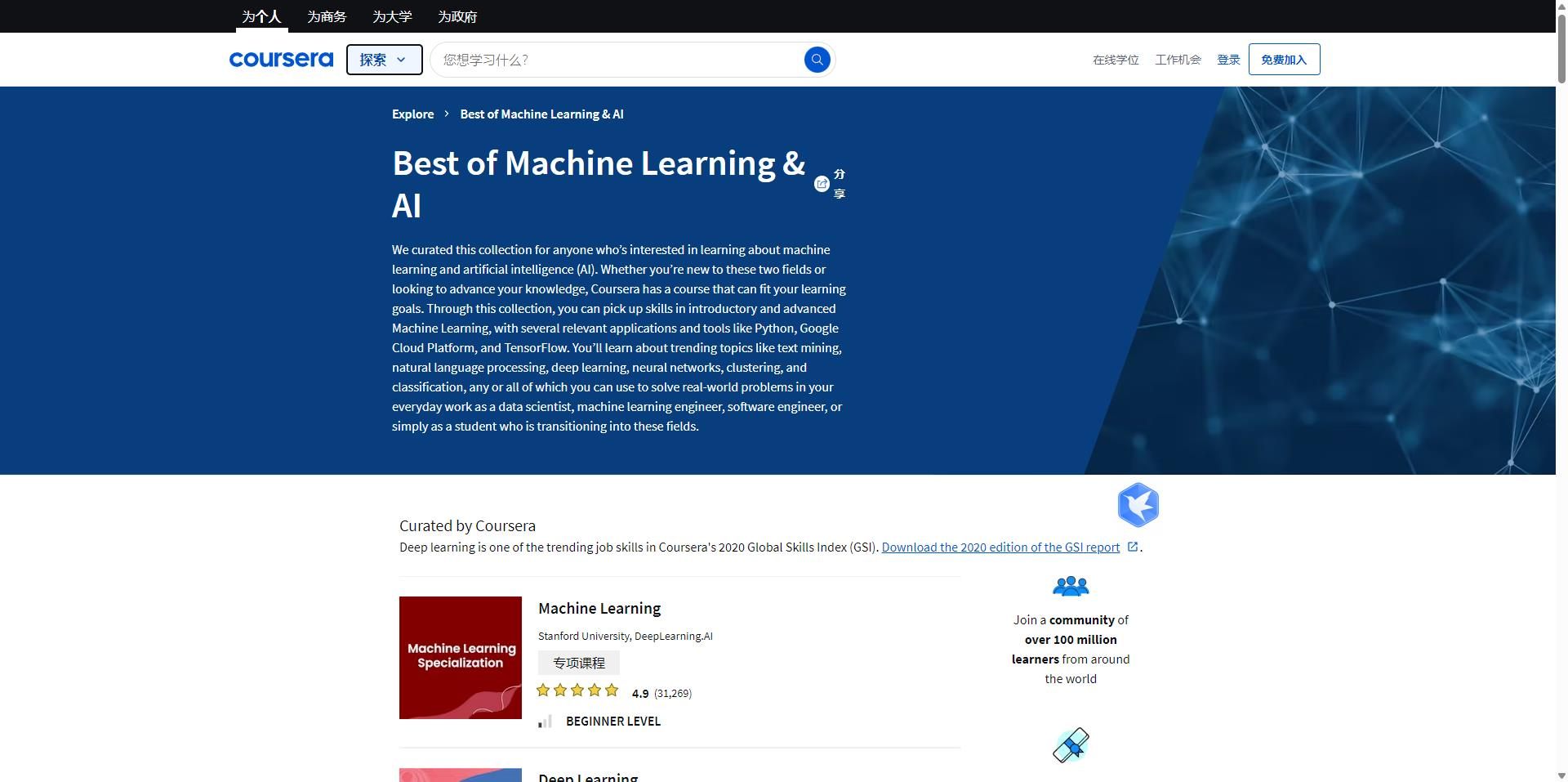Click the star rating of Machine Learning course
Image resolution: width=1568 pixels, height=782 pixels.
(x=577, y=690)
